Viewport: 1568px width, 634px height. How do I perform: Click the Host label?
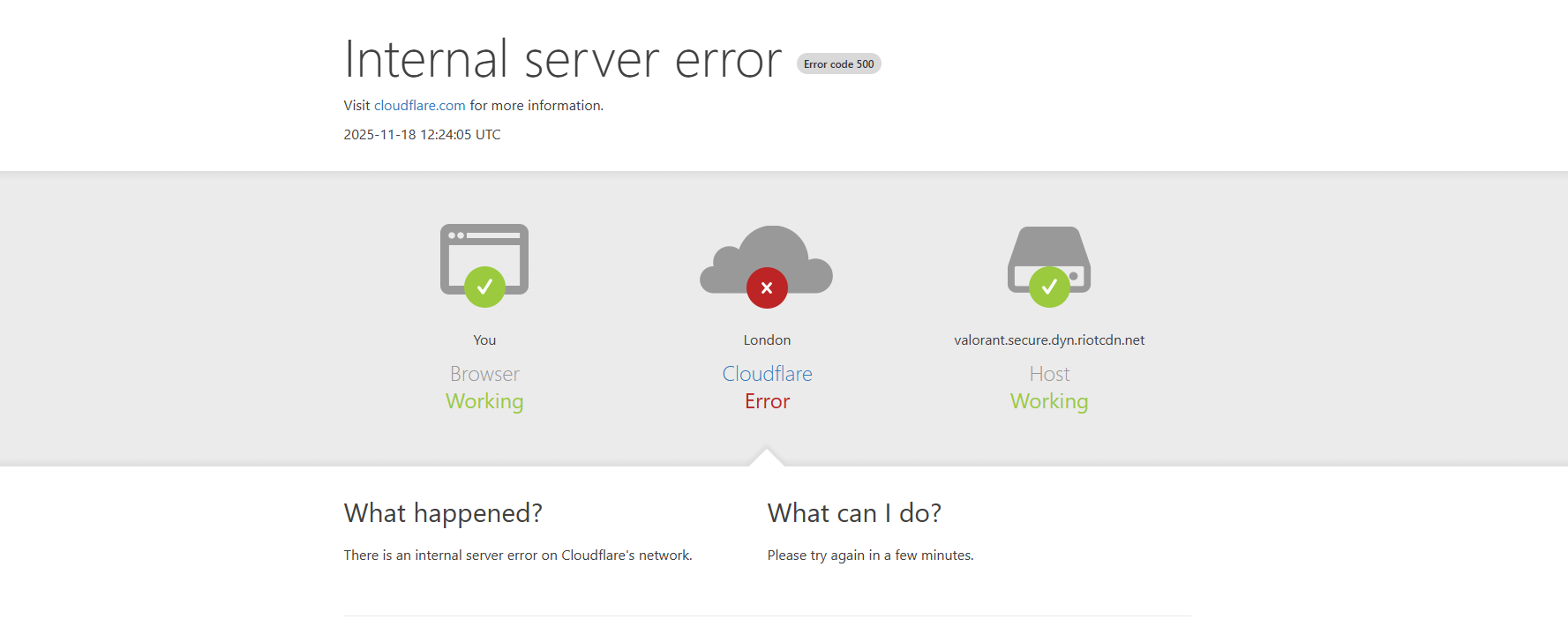point(1049,374)
